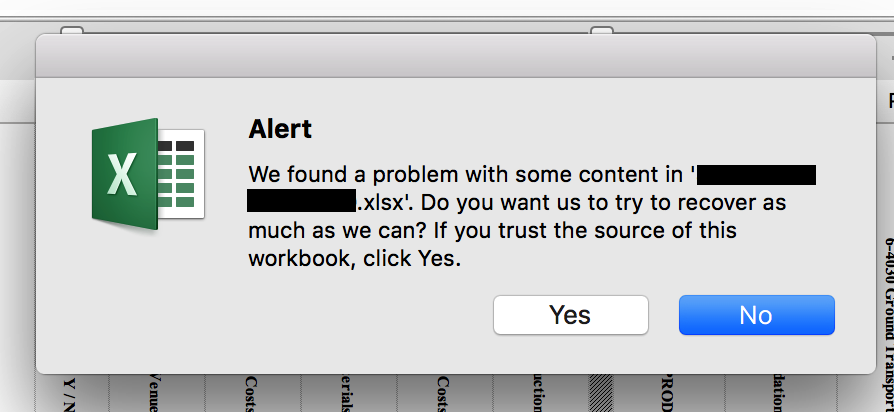Click Yes to recover workbook content
The image size is (894, 412).
571,315
